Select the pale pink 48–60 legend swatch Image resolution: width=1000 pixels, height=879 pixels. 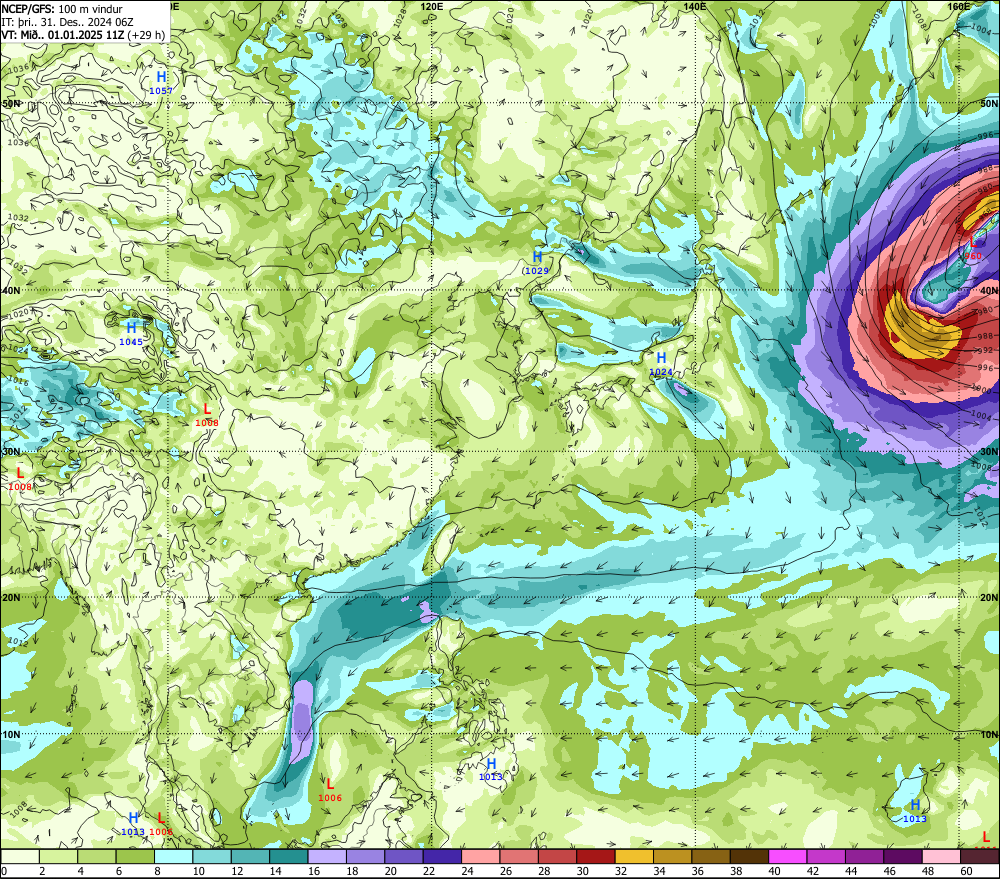click(941, 856)
